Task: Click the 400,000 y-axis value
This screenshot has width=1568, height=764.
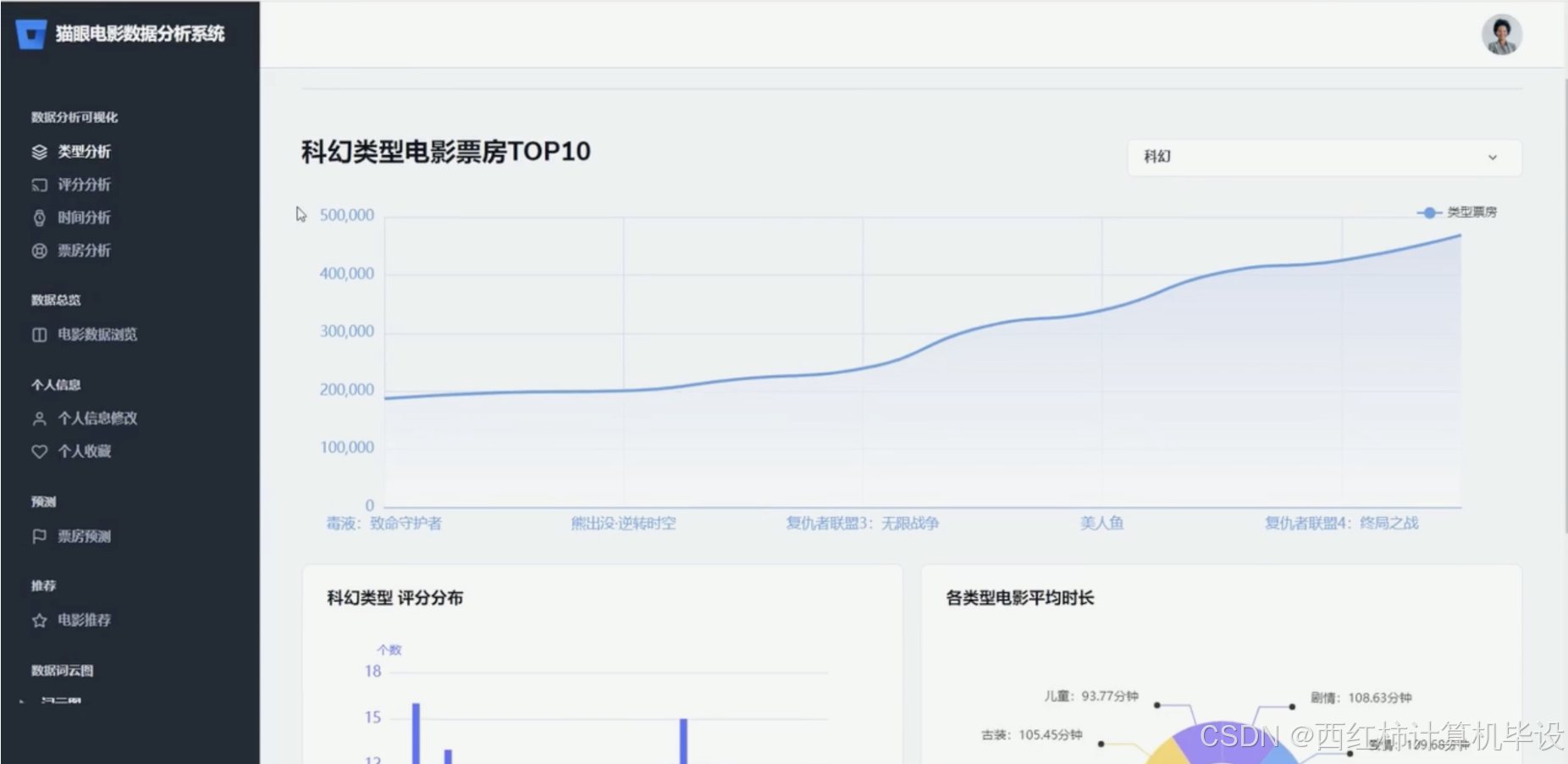Action: 346,274
